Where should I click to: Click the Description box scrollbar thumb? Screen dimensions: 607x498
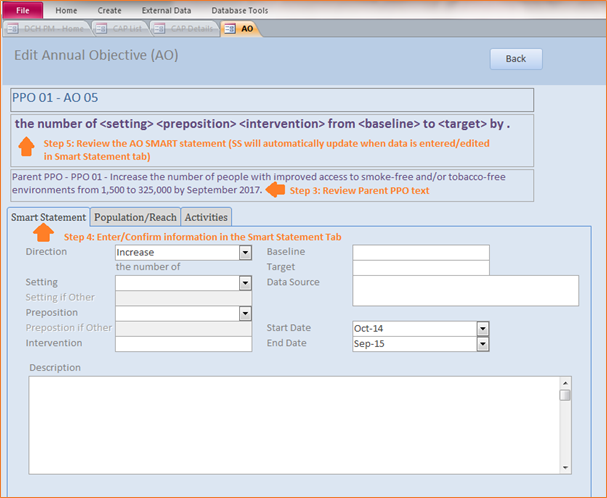(x=565, y=395)
